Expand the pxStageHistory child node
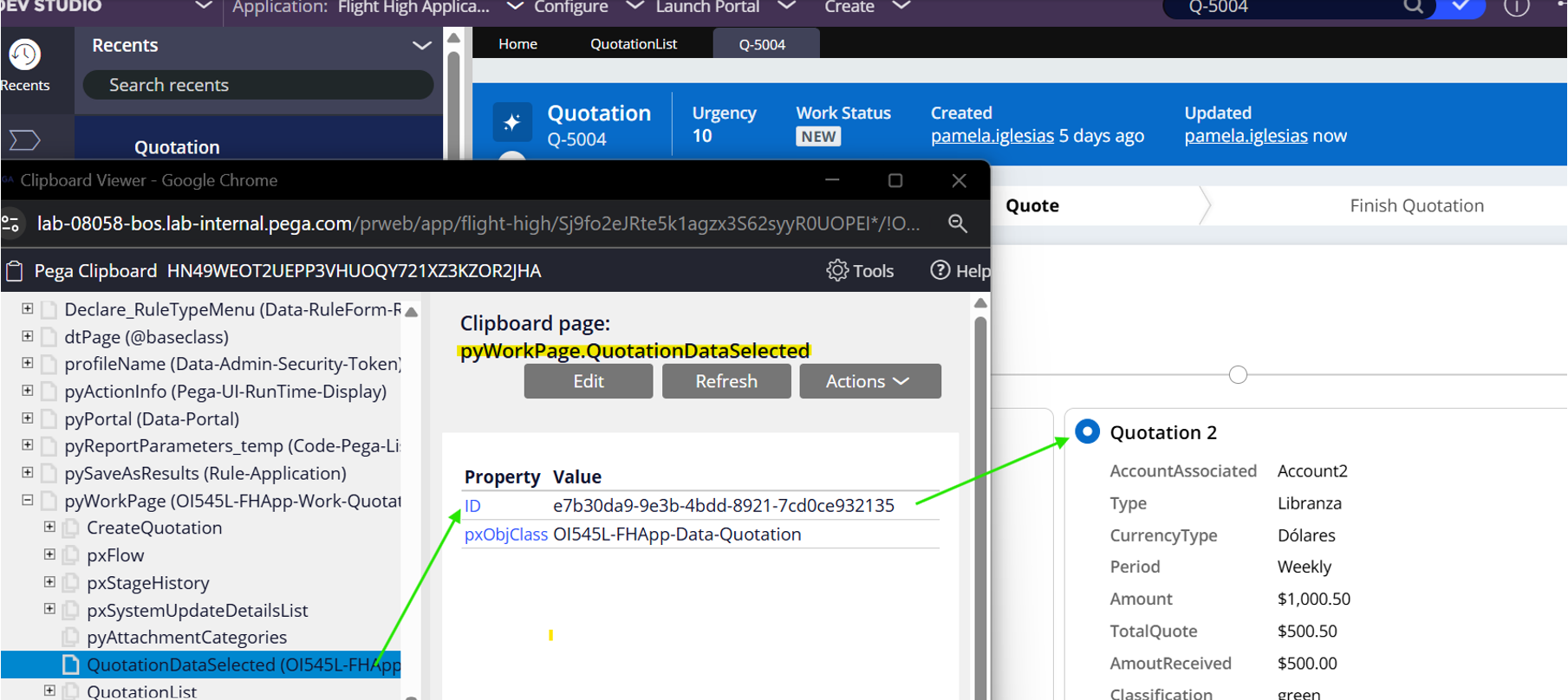Viewport: 1568px width, 700px height. (49, 582)
